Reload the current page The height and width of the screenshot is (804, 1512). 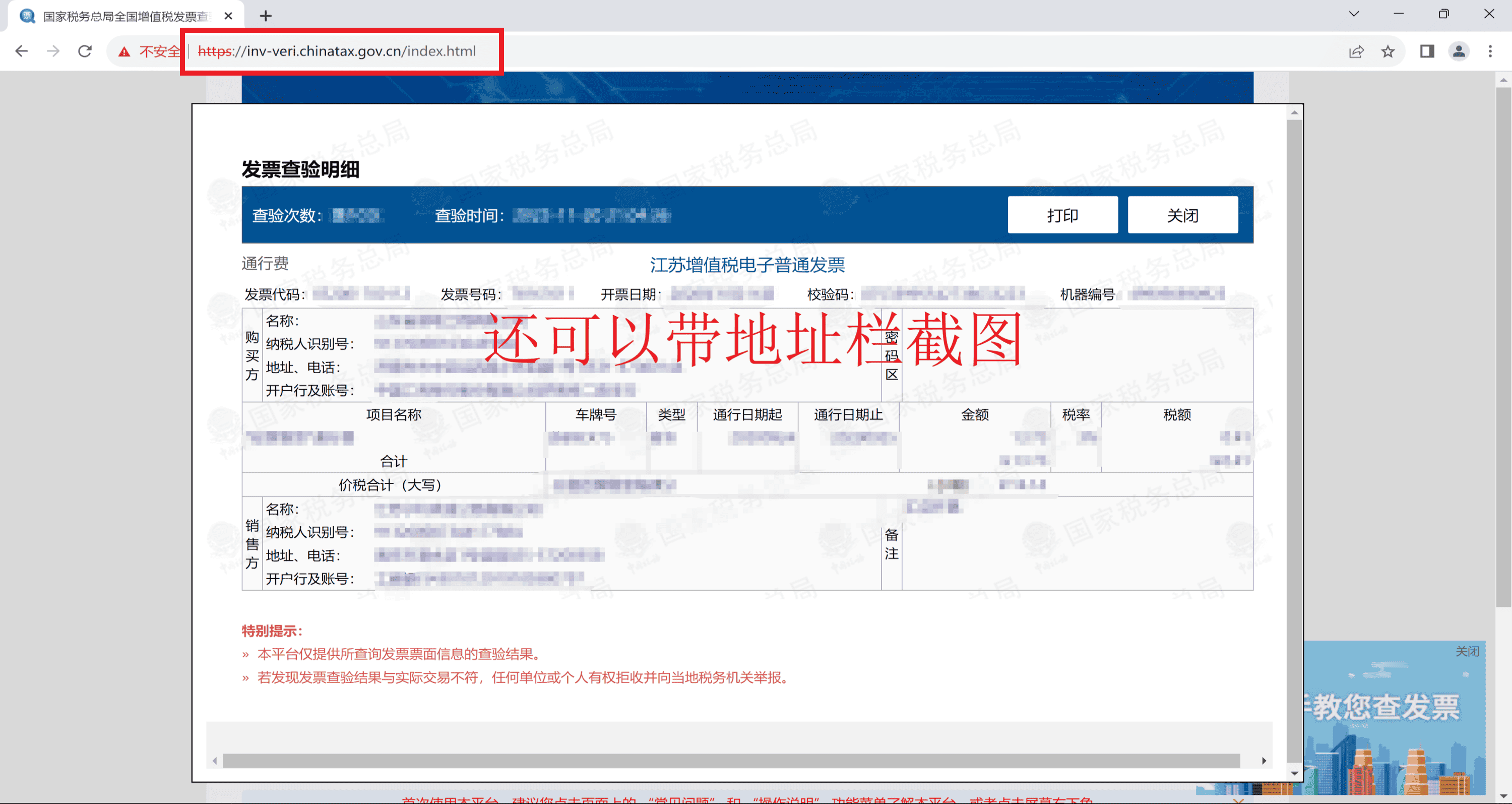pyautogui.click(x=85, y=51)
